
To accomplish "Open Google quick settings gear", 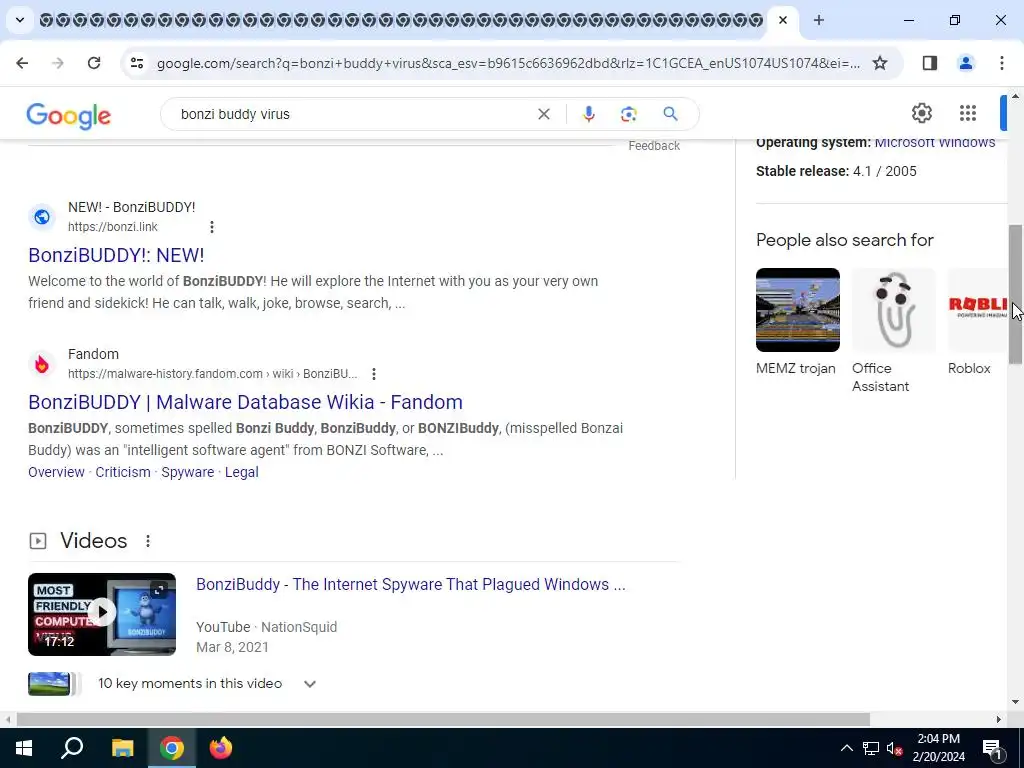I will (x=921, y=113).
